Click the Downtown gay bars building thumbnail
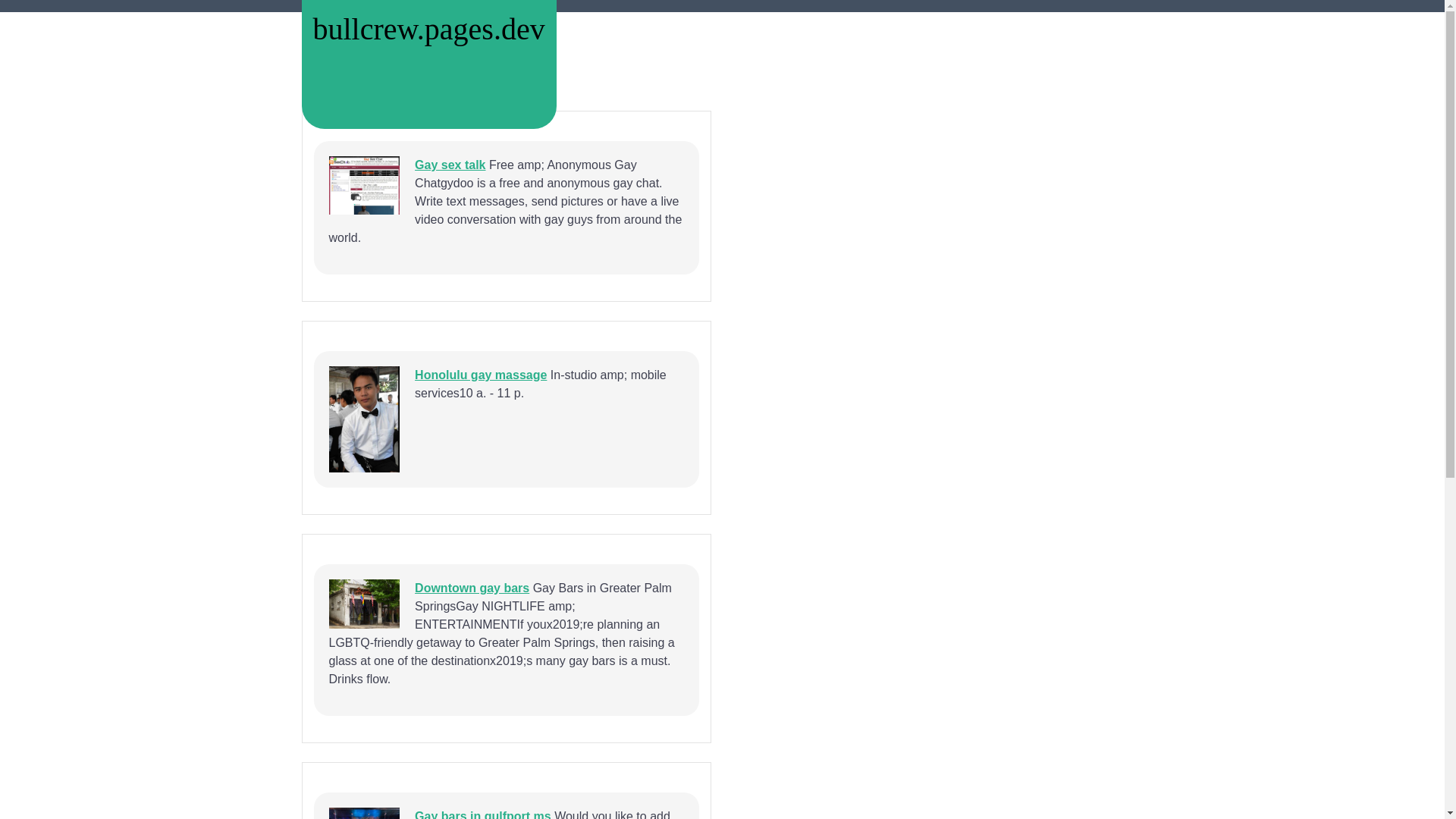 click(x=364, y=604)
